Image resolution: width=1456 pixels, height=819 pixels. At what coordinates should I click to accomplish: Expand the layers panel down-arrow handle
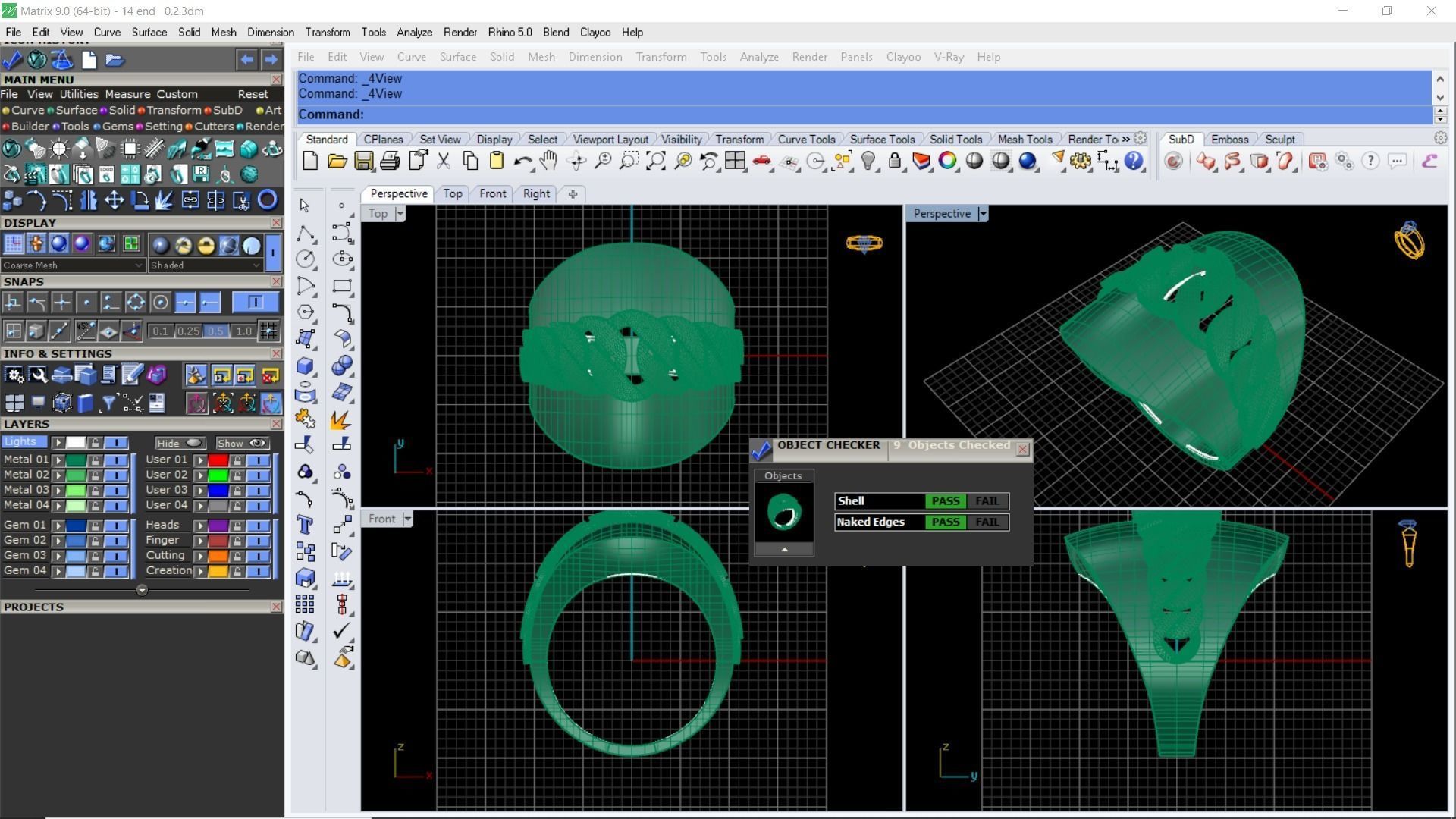[x=142, y=590]
